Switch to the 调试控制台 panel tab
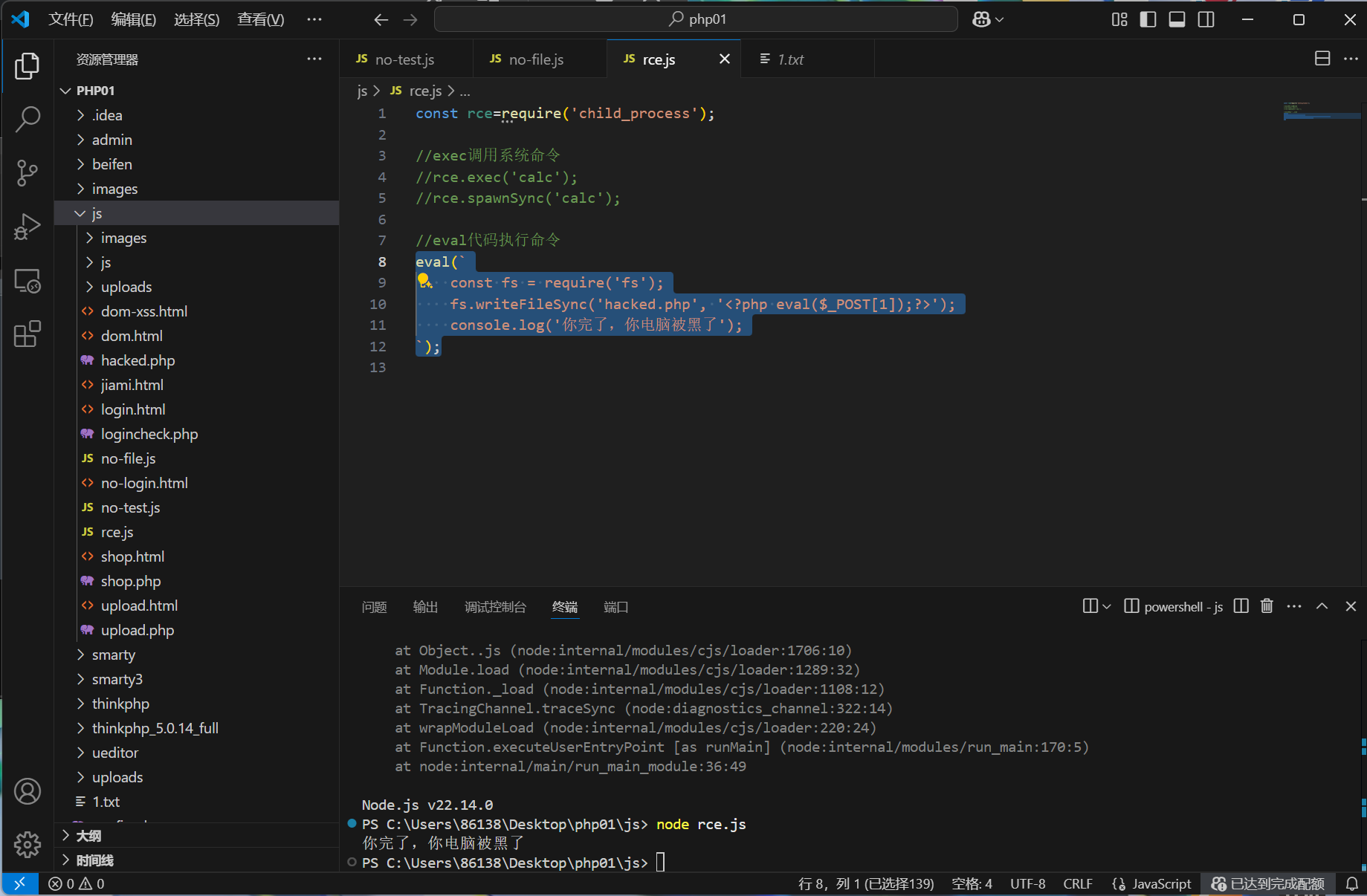Screen dimensions: 1367x896 click(496, 607)
